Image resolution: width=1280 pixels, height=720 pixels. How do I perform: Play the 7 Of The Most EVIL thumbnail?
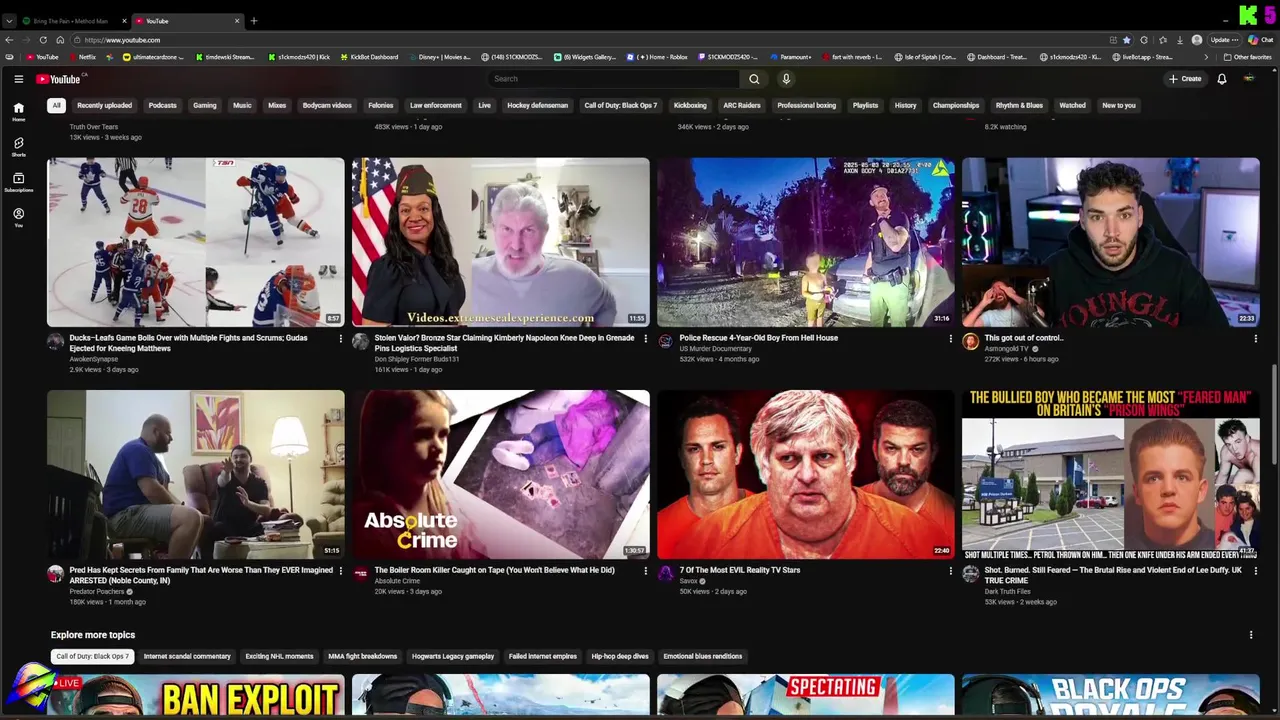tap(806, 474)
